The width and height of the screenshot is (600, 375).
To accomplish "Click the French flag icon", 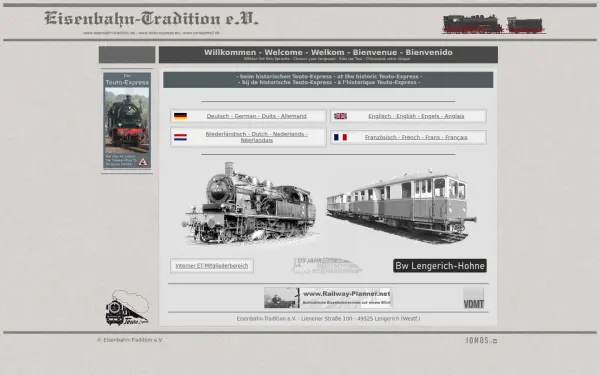I will pos(340,137).
